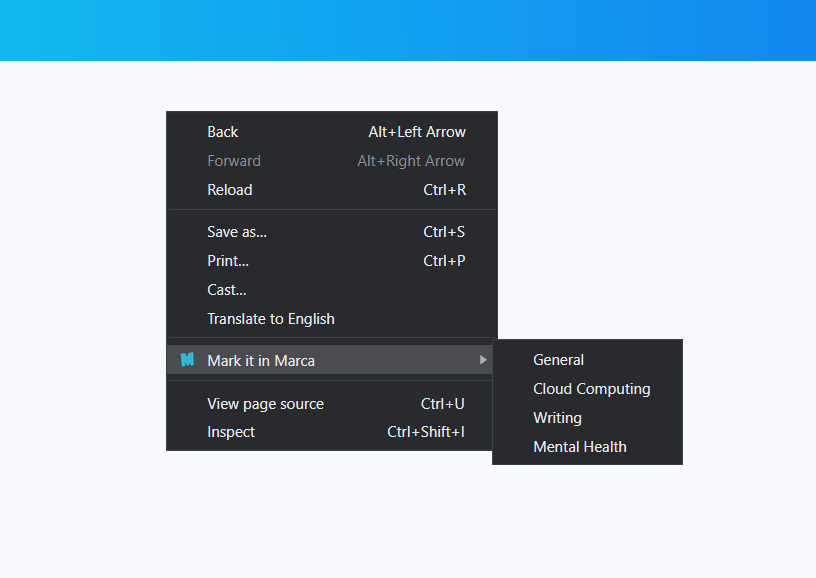The image size is (816, 578).
Task: Pick the General category in submenu
Action: (x=587, y=360)
